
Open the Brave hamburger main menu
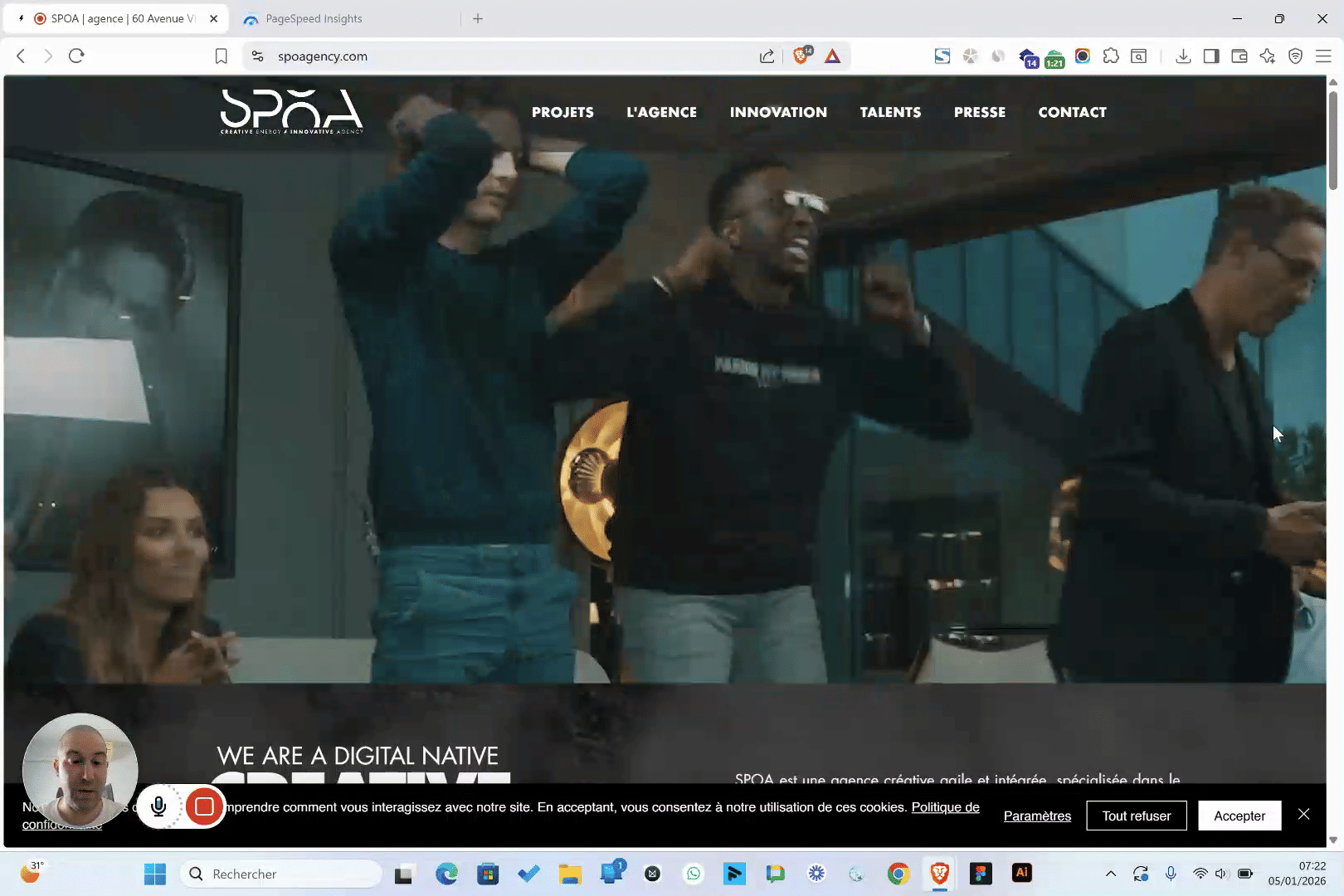coord(1323,56)
